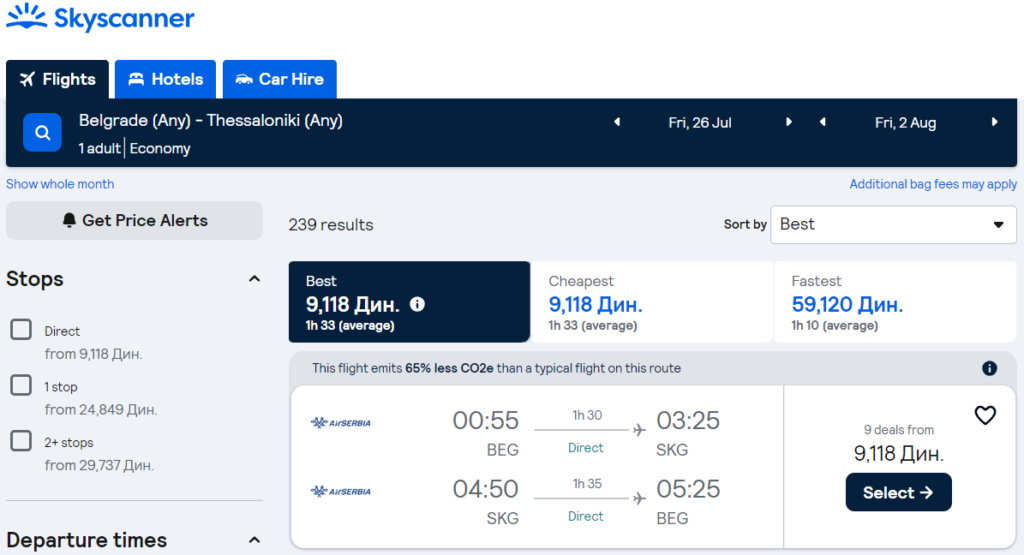This screenshot has width=1024, height=555.
Task: Go to previous day for Fri, 26 Jul
Action: point(617,122)
